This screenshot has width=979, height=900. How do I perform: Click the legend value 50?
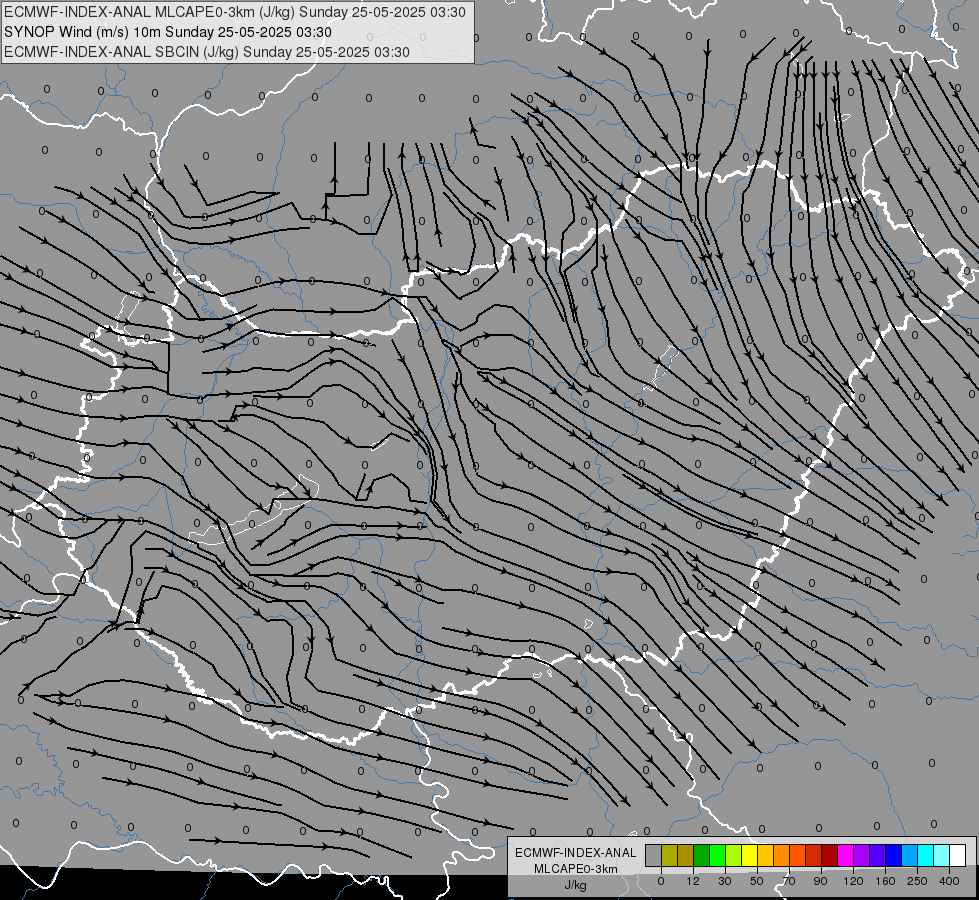click(x=757, y=881)
